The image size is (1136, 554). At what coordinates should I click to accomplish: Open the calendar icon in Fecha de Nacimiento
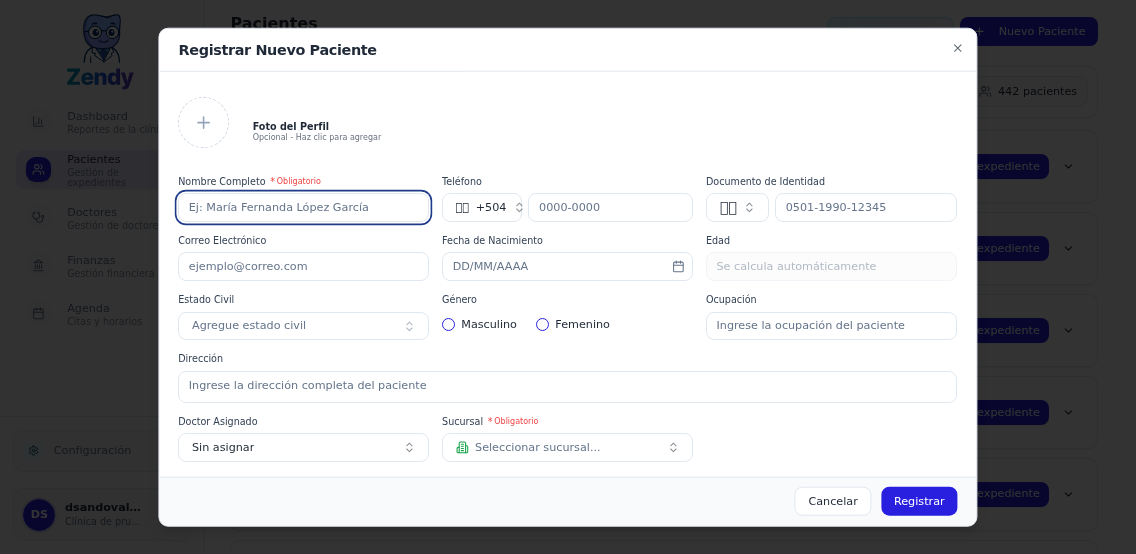tap(678, 266)
